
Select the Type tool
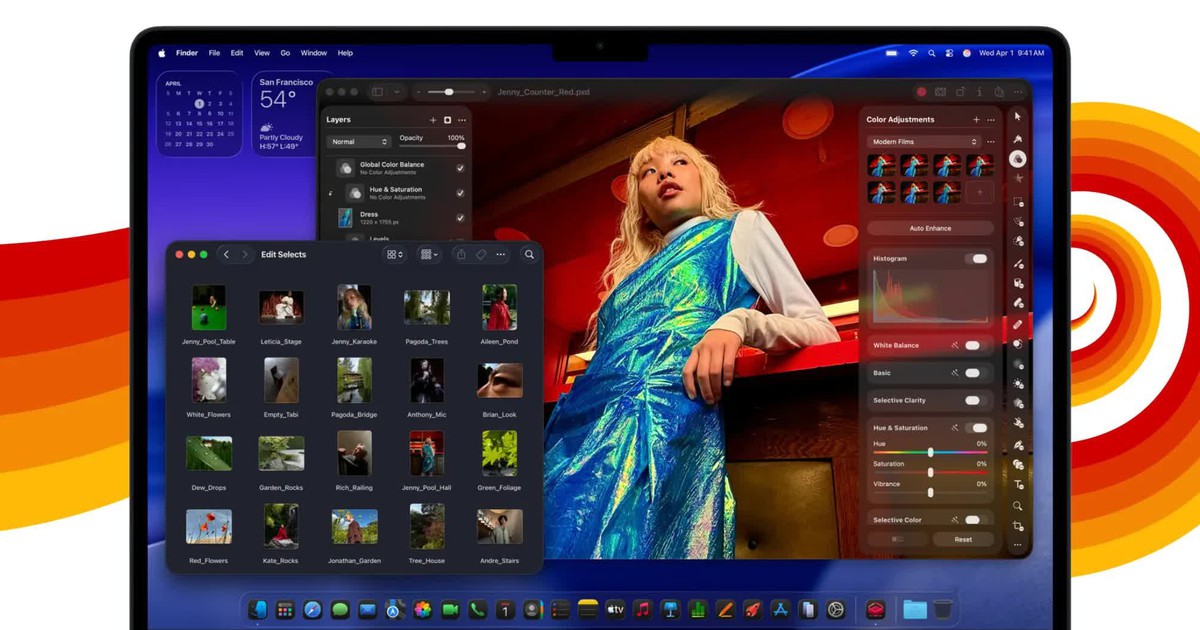(x=1018, y=485)
